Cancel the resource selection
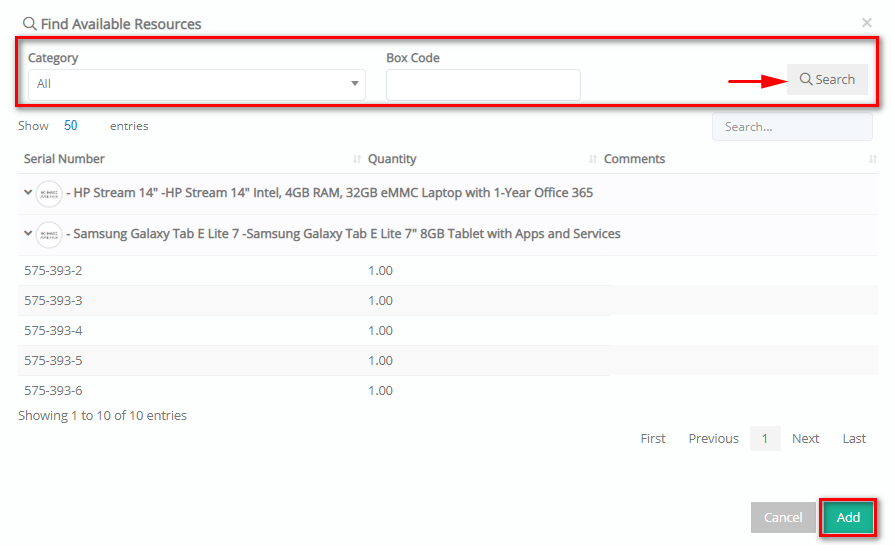 (x=783, y=518)
